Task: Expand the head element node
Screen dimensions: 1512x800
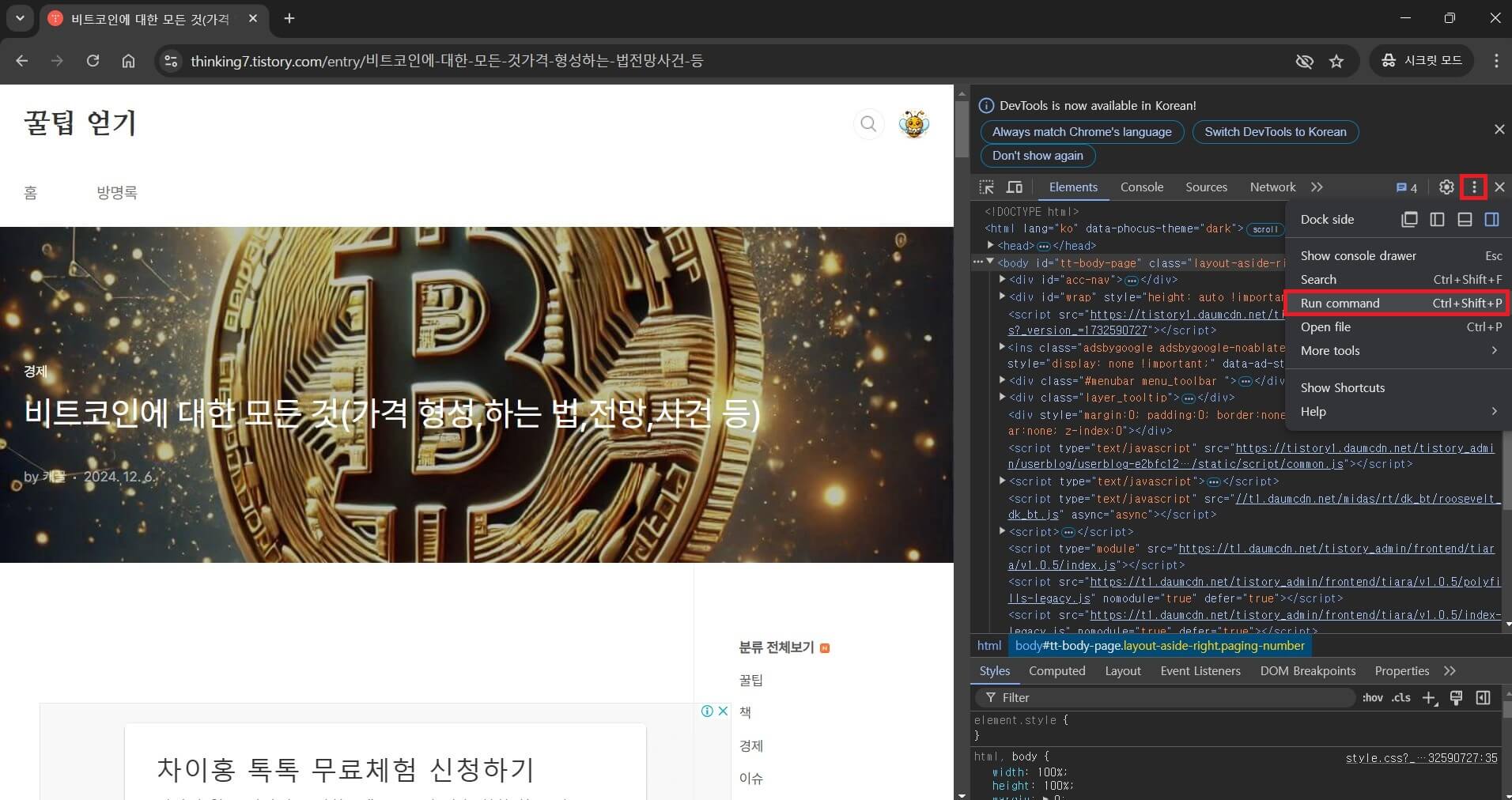Action: [x=990, y=246]
